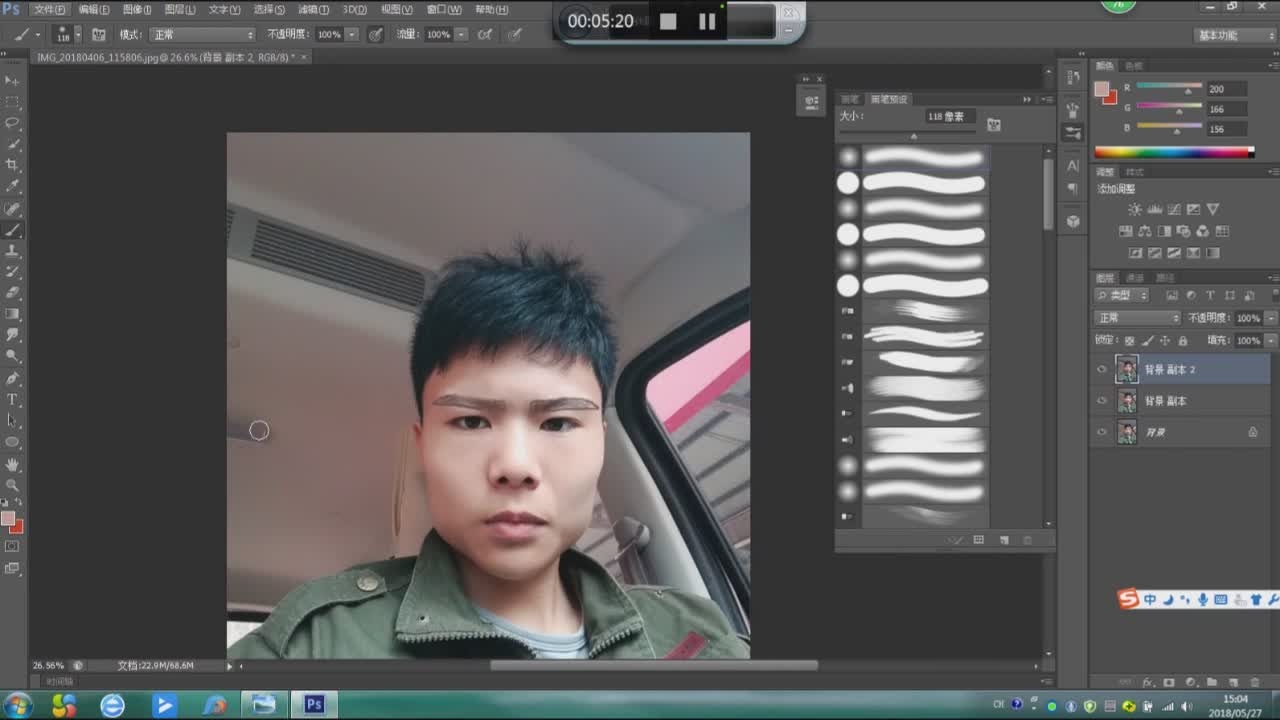Screen dimensions: 1280x720
Task: Expand the opacity slider arrow in options bar
Action: pyautogui.click(x=352, y=34)
